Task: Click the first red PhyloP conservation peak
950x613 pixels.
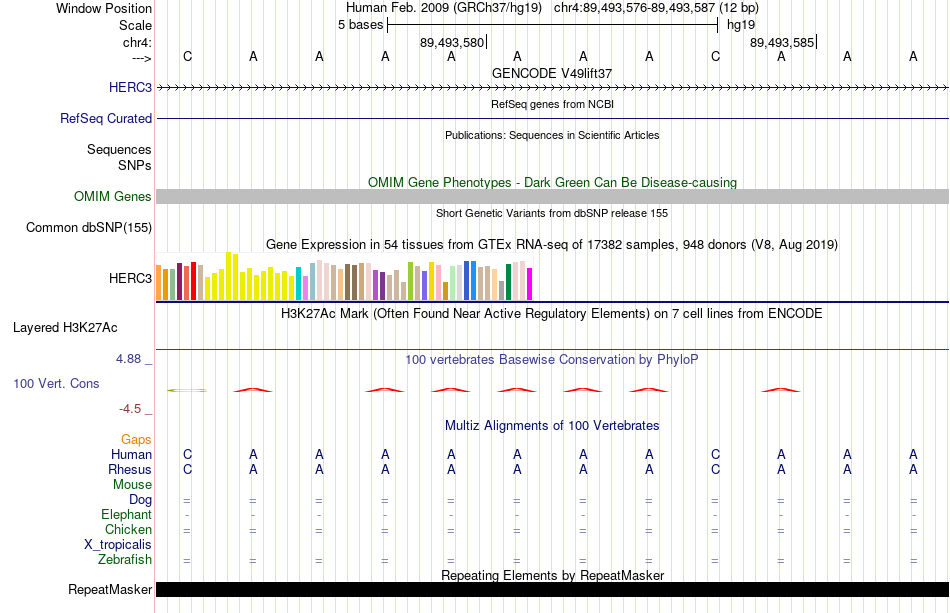Action: click(253, 389)
